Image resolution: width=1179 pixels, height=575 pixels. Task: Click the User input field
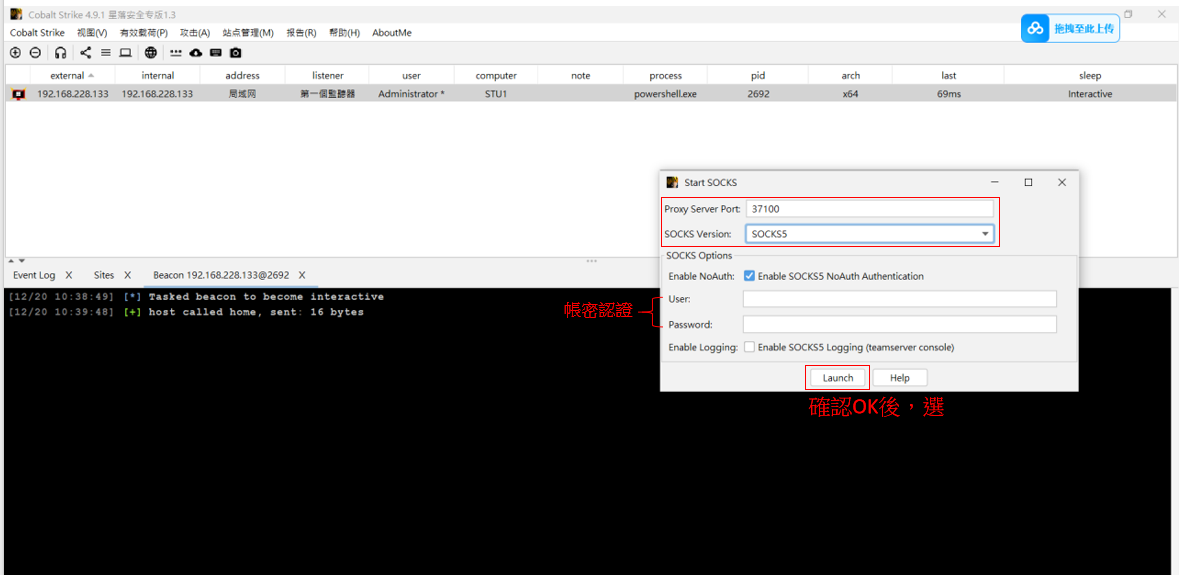899,299
